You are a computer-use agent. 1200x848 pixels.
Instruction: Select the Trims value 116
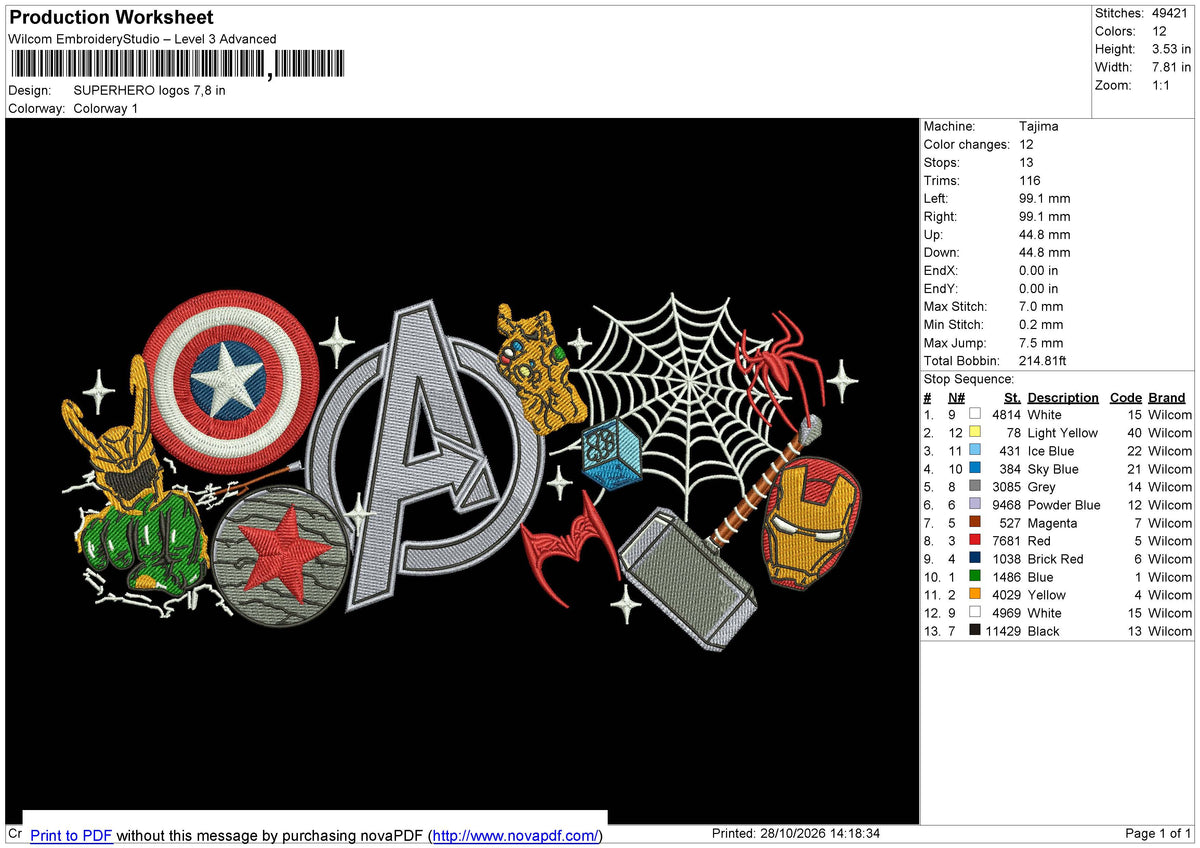(x=1029, y=180)
